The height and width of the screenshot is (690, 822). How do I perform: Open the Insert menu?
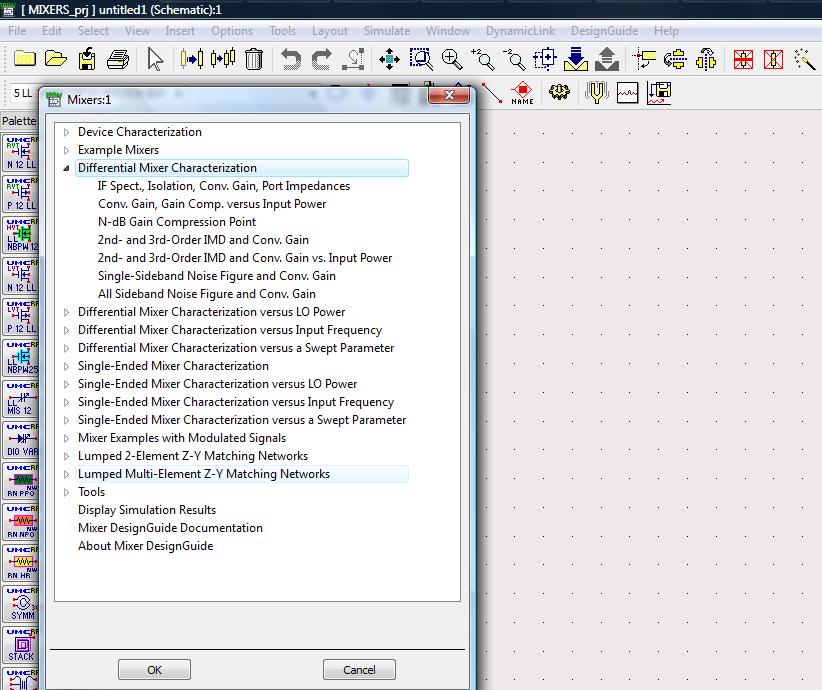180,31
